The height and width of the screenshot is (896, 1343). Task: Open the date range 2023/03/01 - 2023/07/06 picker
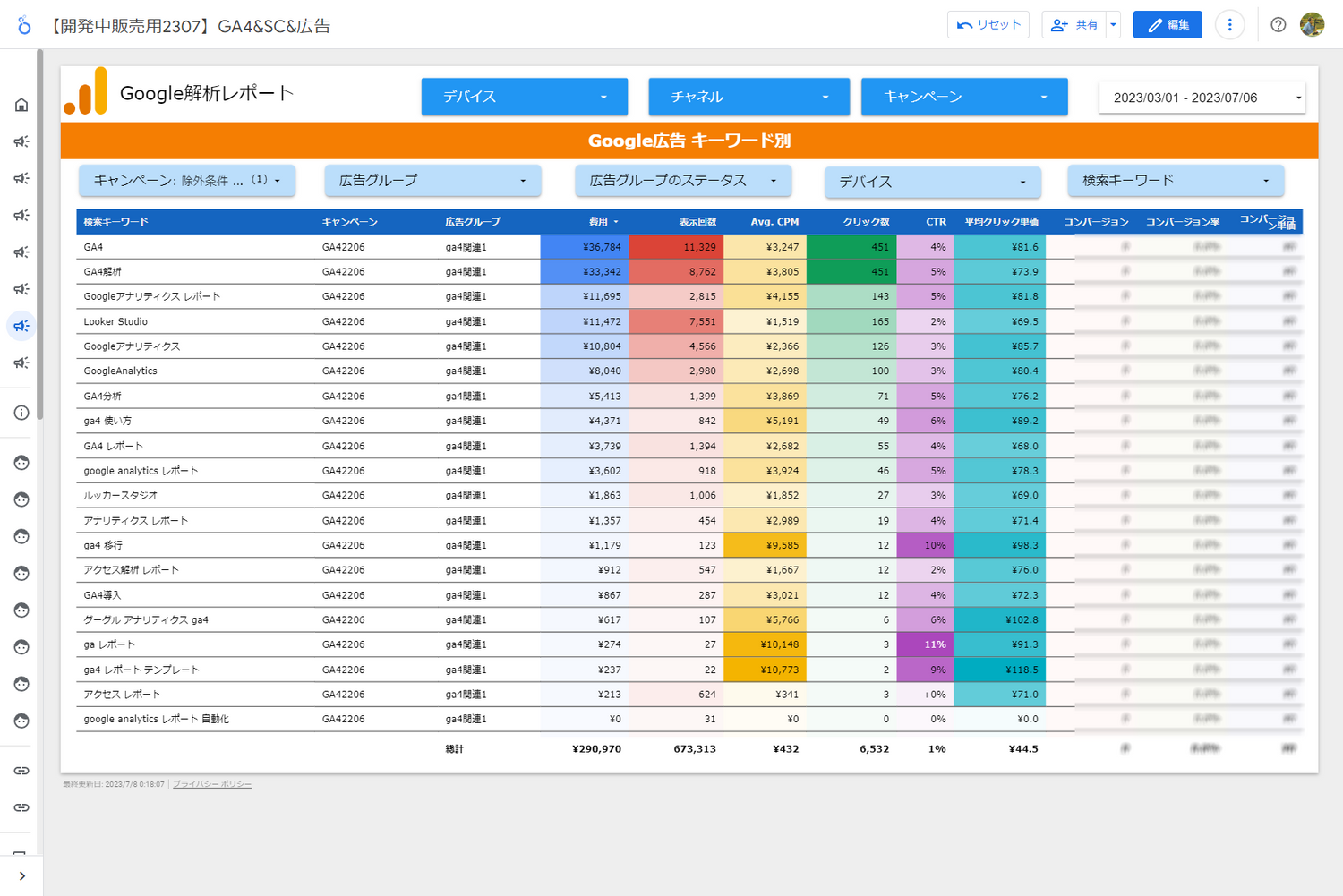(x=1202, y=98)
